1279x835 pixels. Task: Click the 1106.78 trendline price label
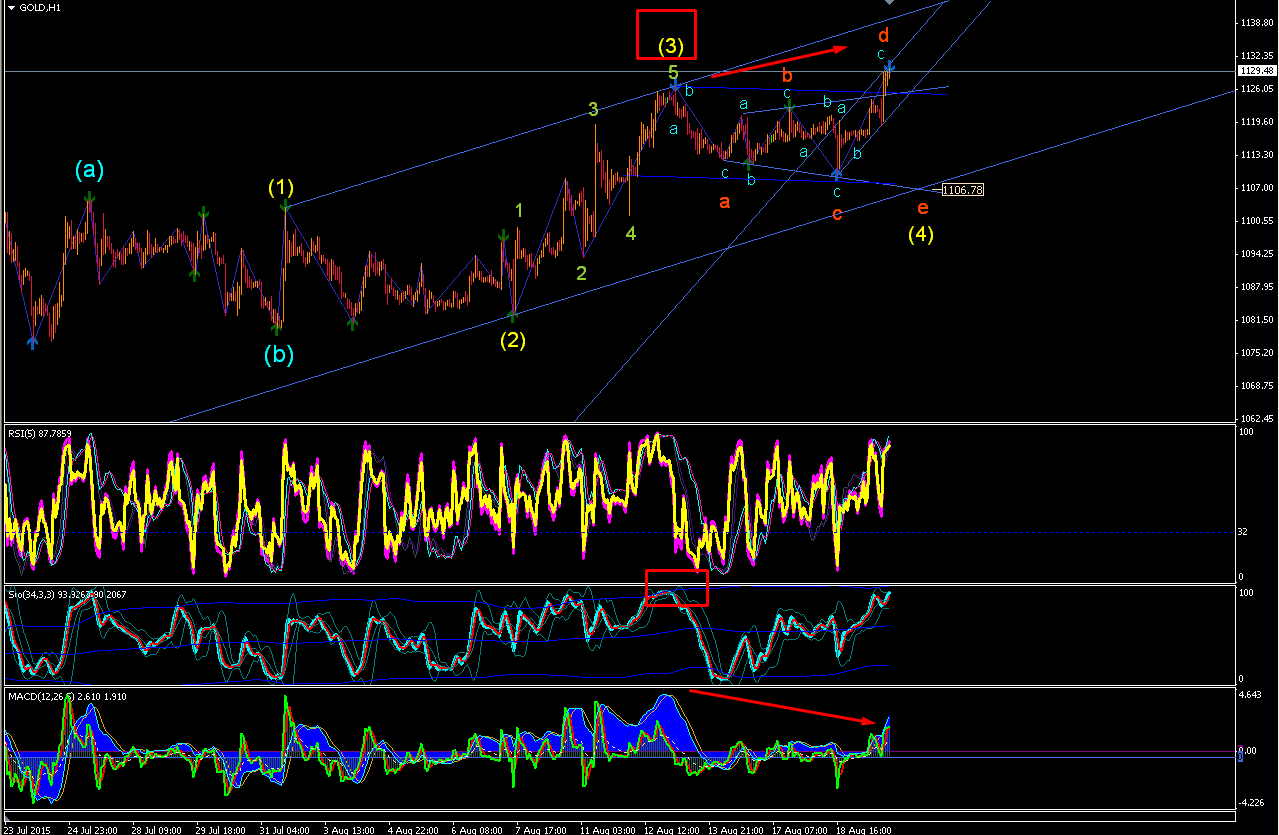pyautogui.click(x=963, y=189)
